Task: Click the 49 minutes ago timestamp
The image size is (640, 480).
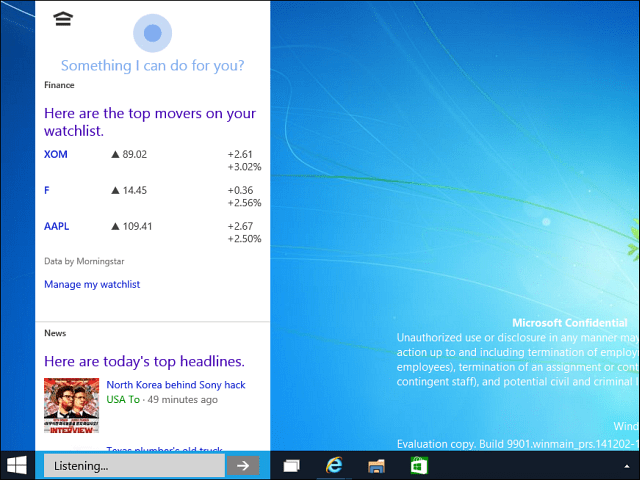Action: coord(182,400)
